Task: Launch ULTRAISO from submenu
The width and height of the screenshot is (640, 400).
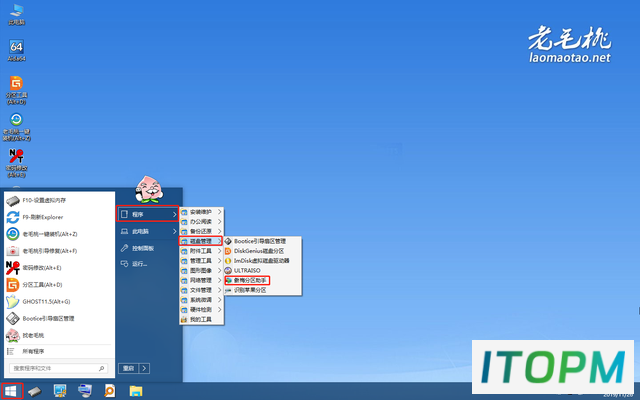Action: tap(262, 271)
